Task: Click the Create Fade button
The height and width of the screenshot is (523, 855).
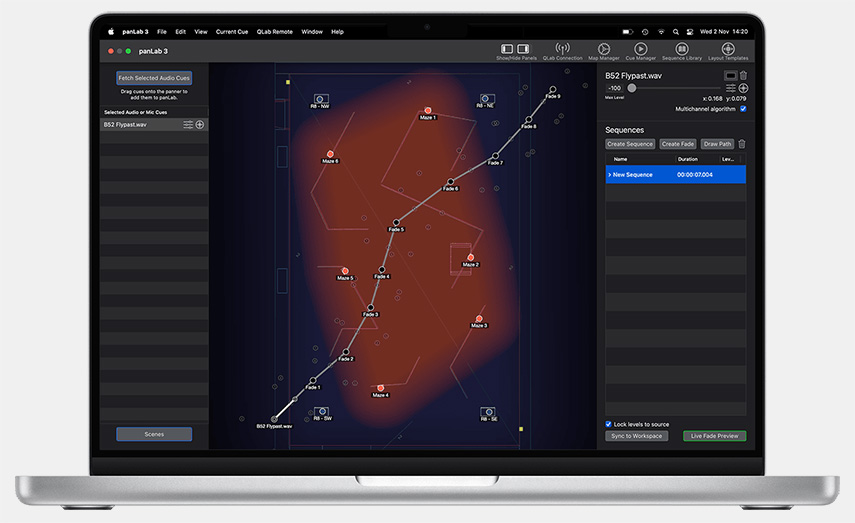Action: click(x=678, y=144)
